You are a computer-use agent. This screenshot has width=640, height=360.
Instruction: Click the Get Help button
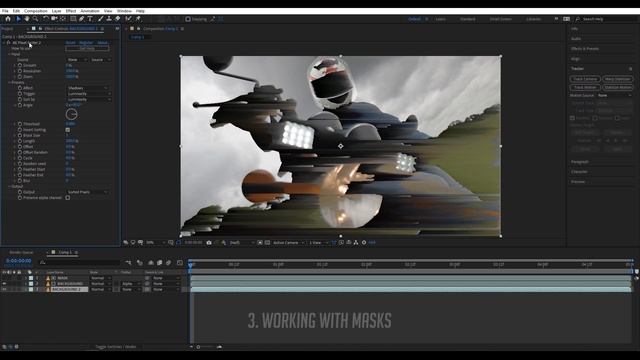[87, 48]
